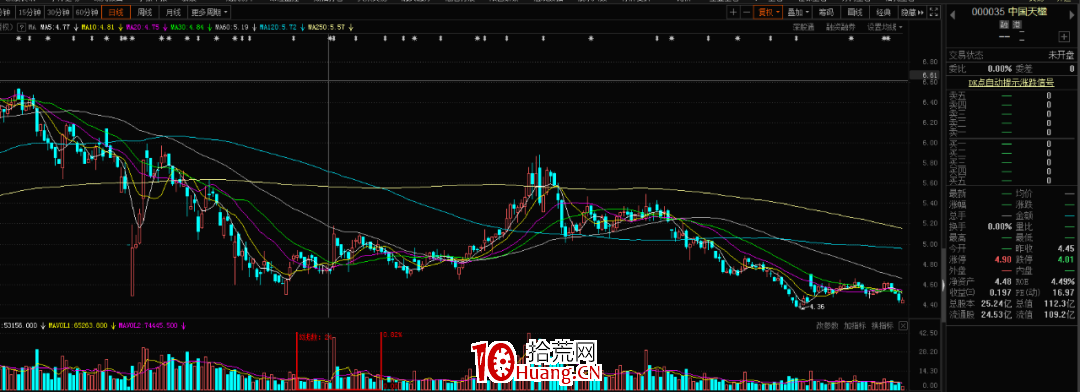Expand the 叠加 overlay dropdown
The height and width of the screenshot is (392, 1080).
coord(798,12)
